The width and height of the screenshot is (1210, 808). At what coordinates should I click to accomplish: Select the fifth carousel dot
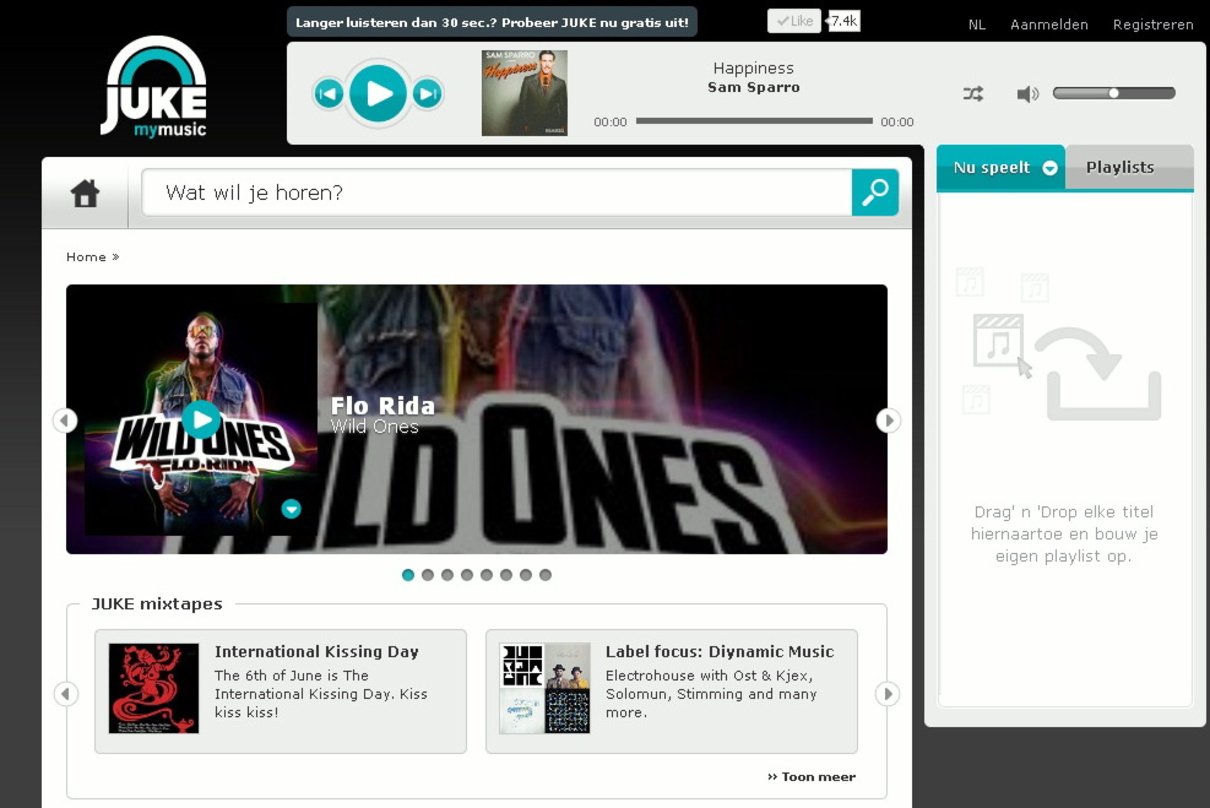(x=487, y=575)
